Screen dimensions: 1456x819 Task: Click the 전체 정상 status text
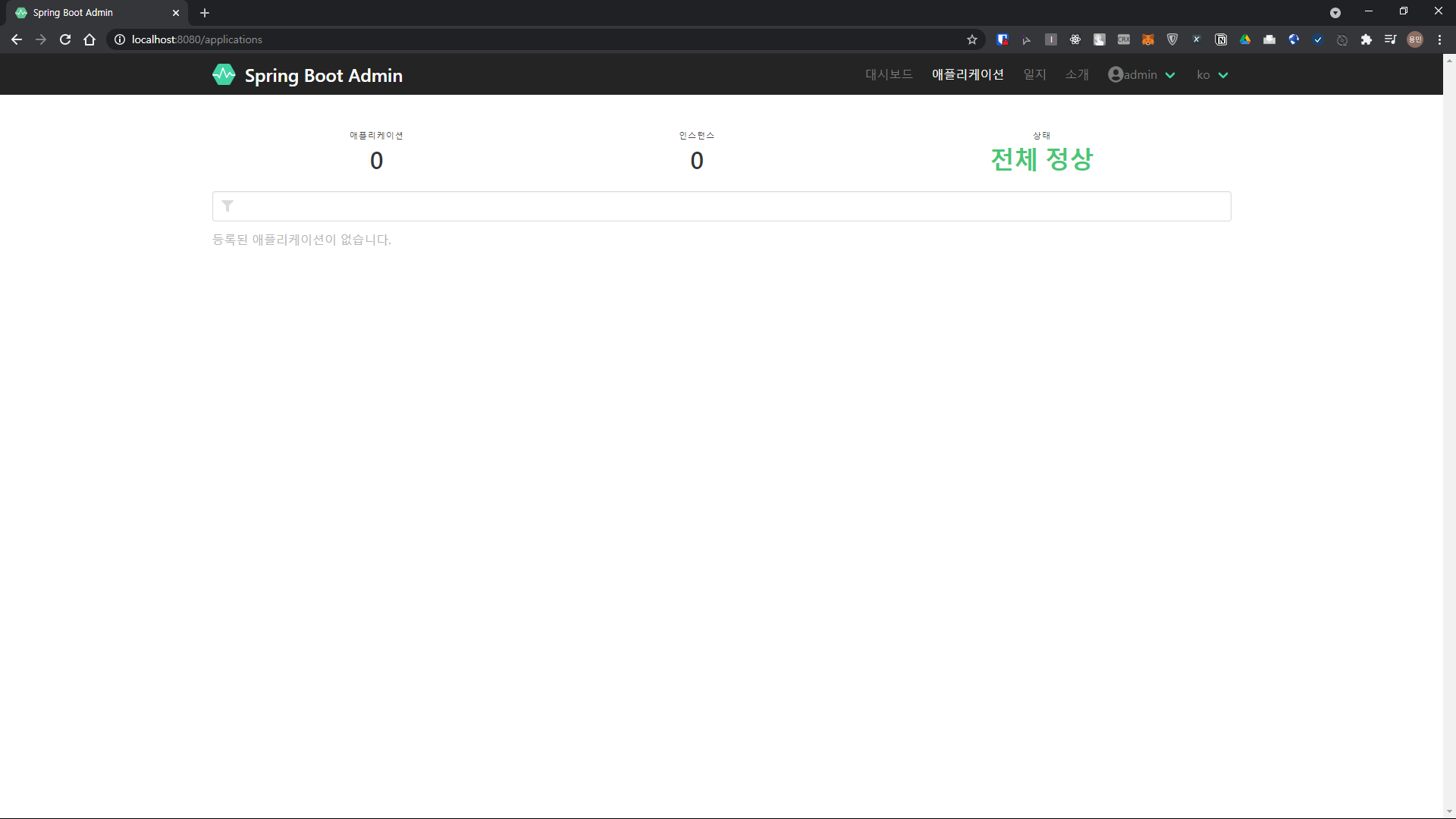point(1042,159)
